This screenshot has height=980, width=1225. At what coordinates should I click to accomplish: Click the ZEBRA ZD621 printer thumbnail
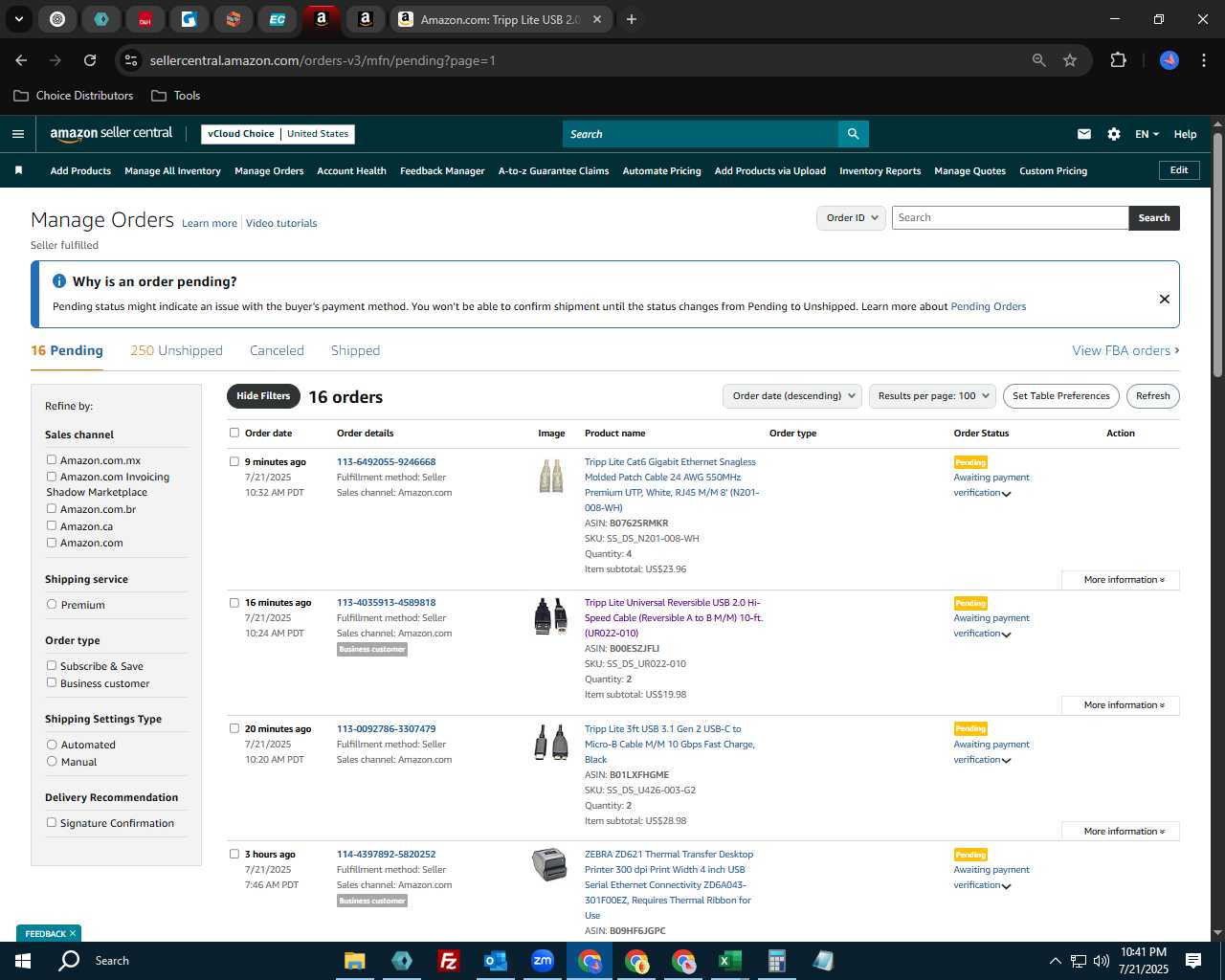(549, 865)
